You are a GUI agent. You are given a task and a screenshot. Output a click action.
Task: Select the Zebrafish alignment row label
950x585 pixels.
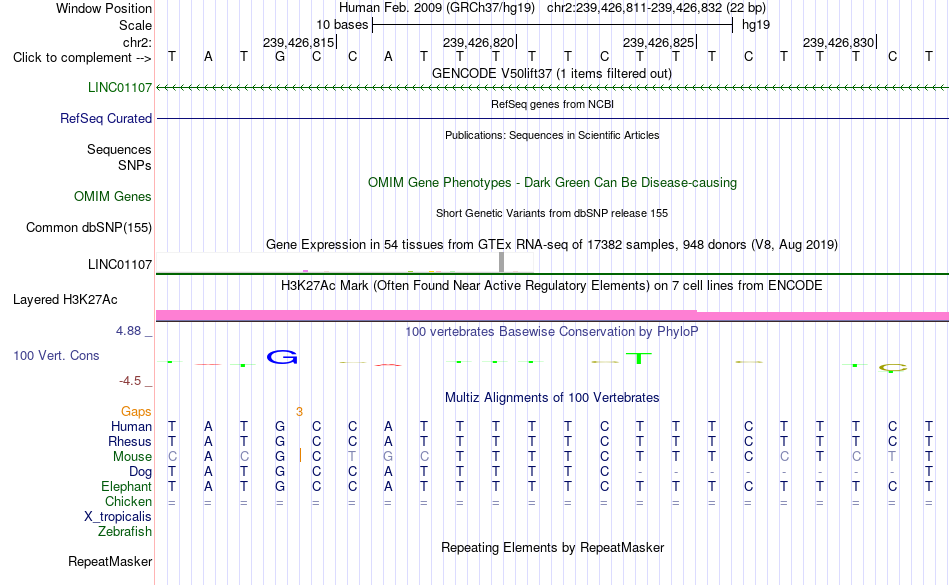[x=125, y=531]
